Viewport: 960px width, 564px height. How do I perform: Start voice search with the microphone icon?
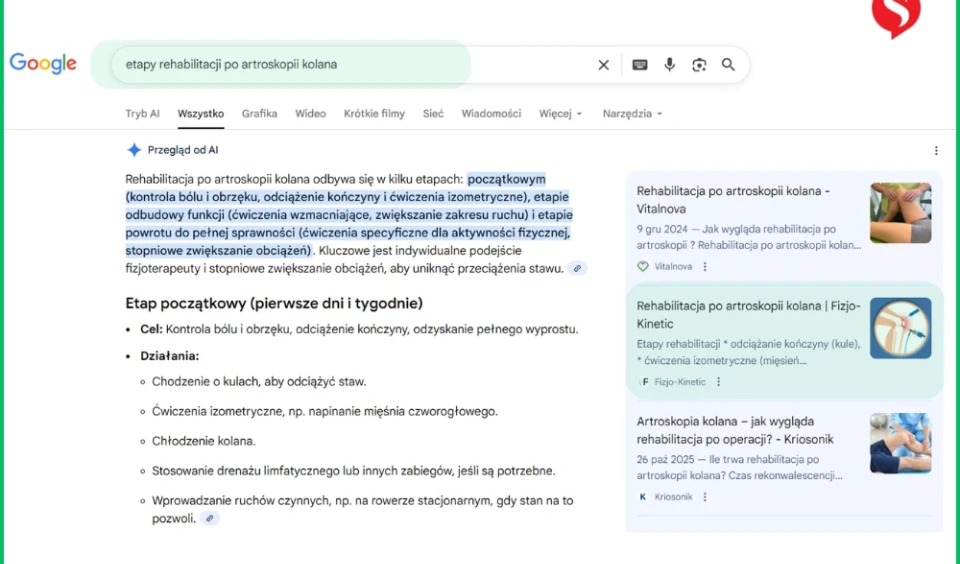point(669,64)
